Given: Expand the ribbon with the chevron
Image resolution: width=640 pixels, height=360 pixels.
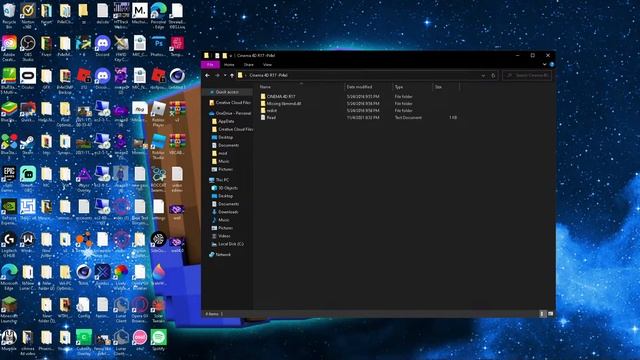Looking at the screenshot, I should point(544,64).
